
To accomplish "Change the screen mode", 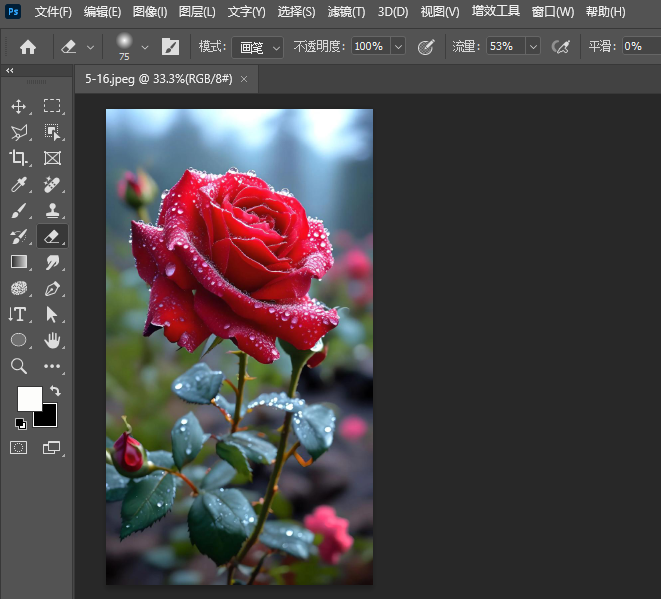I will point(51,447).
